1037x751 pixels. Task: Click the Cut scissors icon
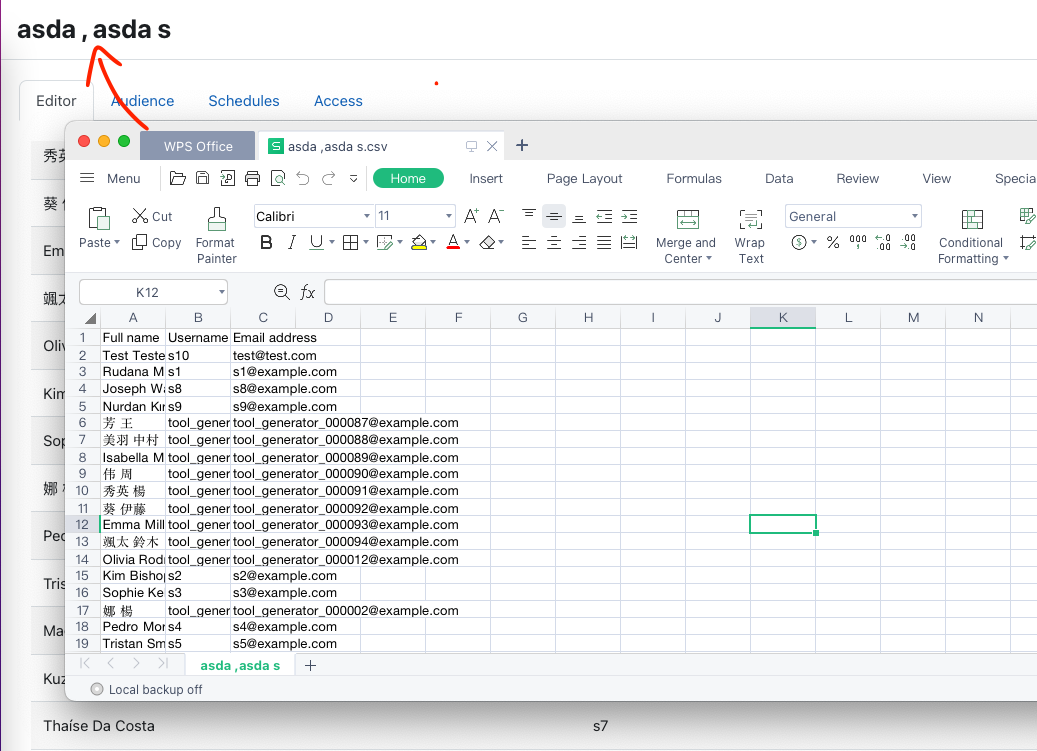pyautogui.click(x=140, y=216)
